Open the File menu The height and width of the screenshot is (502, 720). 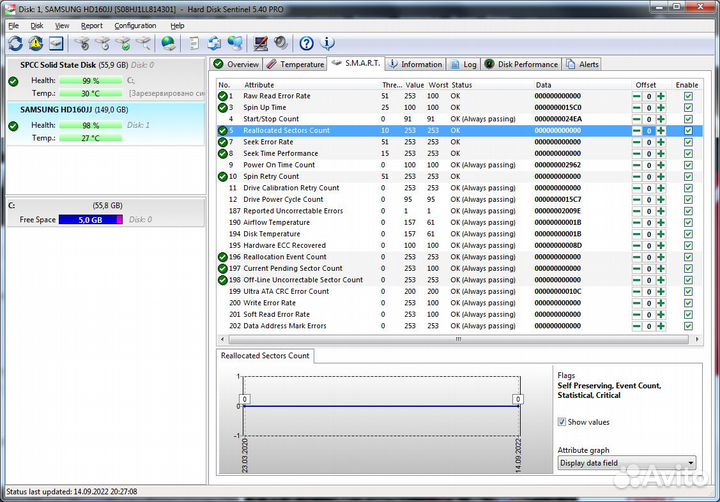coord(14,26)
